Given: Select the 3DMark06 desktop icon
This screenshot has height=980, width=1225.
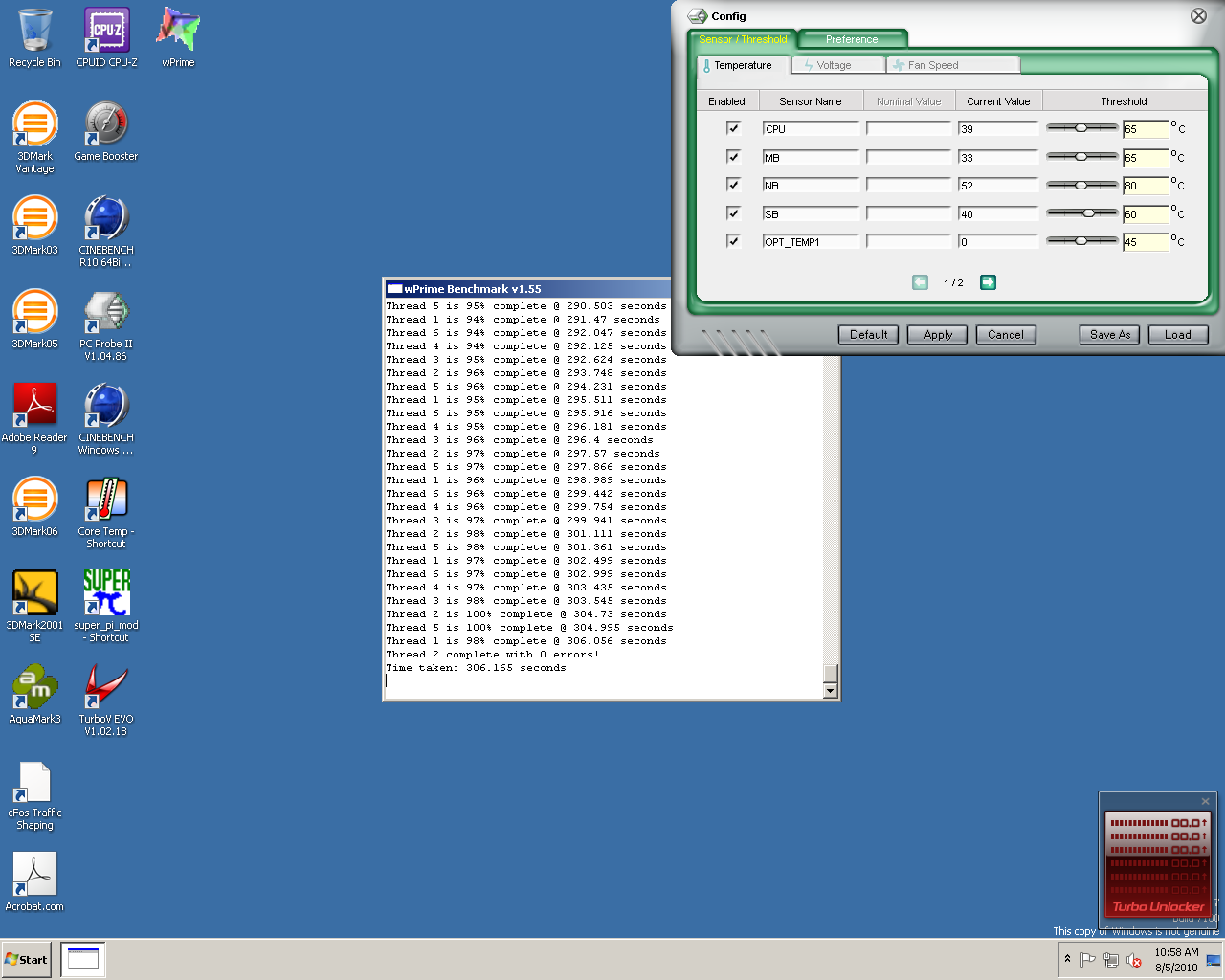Looking at the screenshot, I should click(x=34, y=507).
